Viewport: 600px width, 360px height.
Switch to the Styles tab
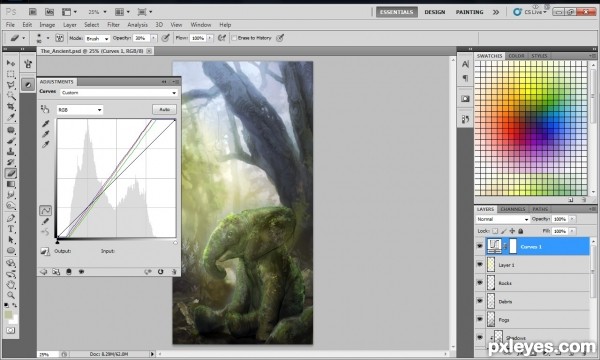(x=539, y=56)
